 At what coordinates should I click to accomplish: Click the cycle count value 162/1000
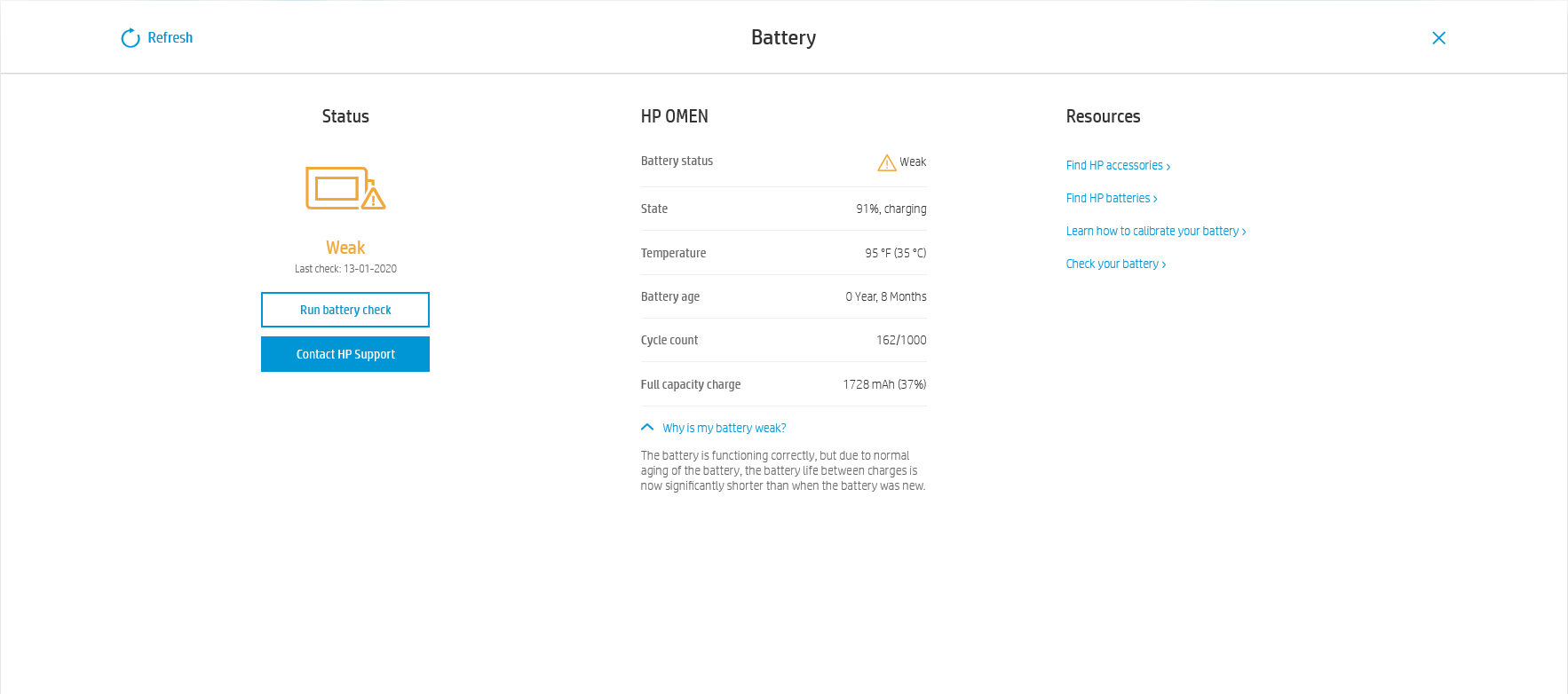pos(901,340)
